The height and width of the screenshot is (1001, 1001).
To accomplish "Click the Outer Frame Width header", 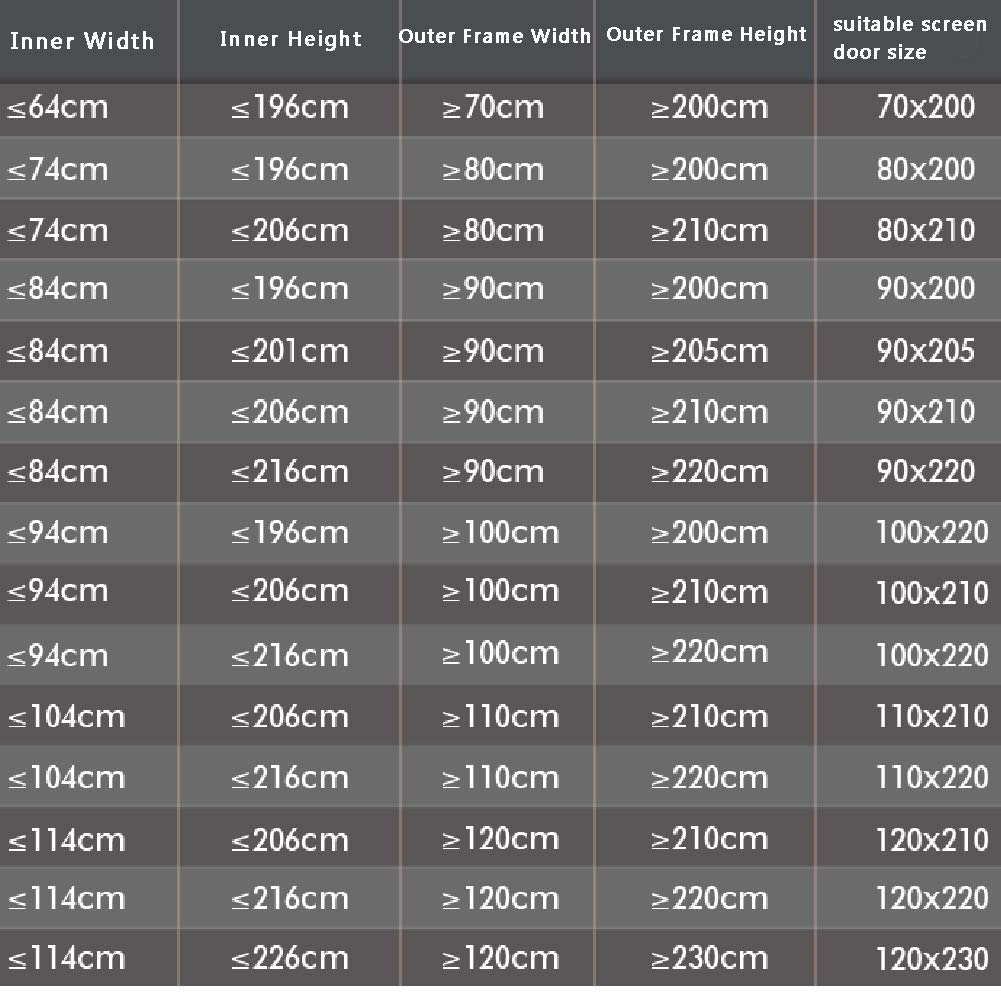I will pos(495,36).
